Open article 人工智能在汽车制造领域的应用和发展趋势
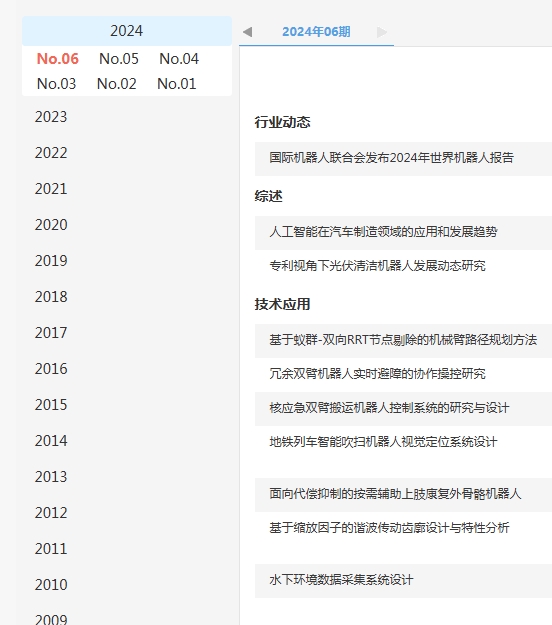This screenshot has width=552, height=625. (383, 232)
